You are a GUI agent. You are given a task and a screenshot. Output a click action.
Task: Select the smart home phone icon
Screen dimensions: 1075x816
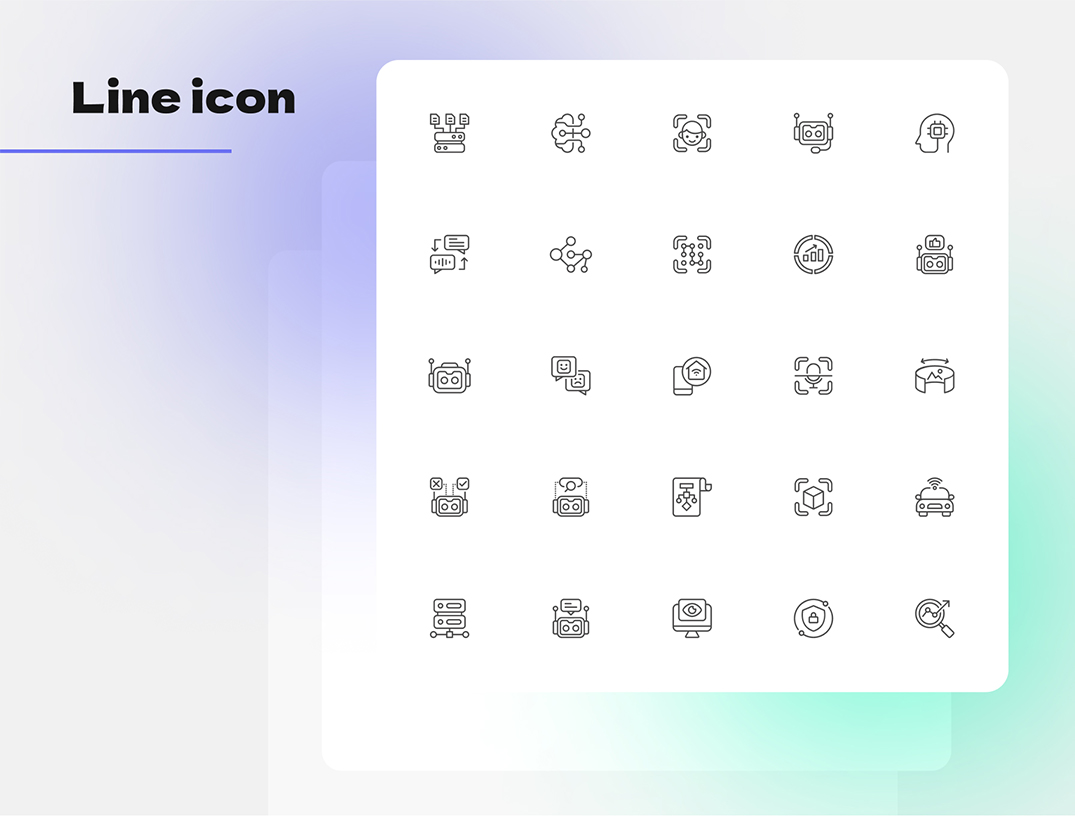pyautogui.click(x=692, y=376)
